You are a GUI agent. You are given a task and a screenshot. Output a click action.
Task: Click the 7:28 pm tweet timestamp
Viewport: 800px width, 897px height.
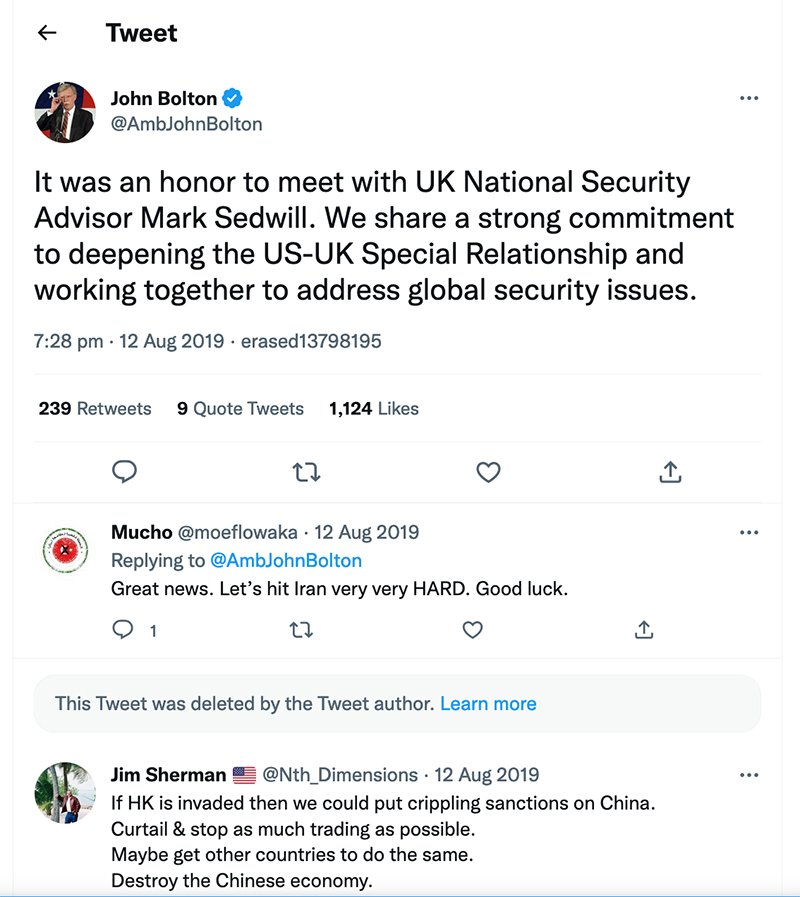point(68,341)
